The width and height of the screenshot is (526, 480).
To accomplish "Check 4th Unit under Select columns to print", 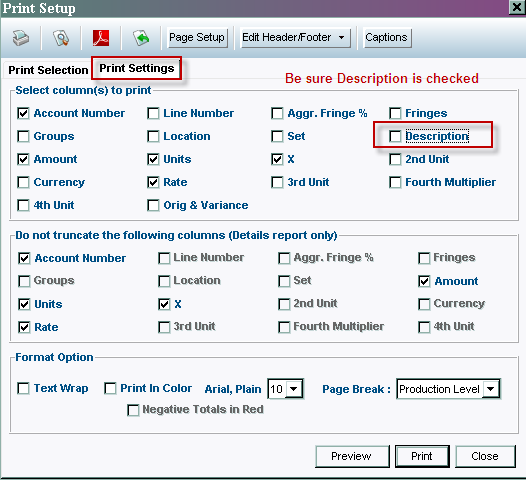I will click(23, 205).
